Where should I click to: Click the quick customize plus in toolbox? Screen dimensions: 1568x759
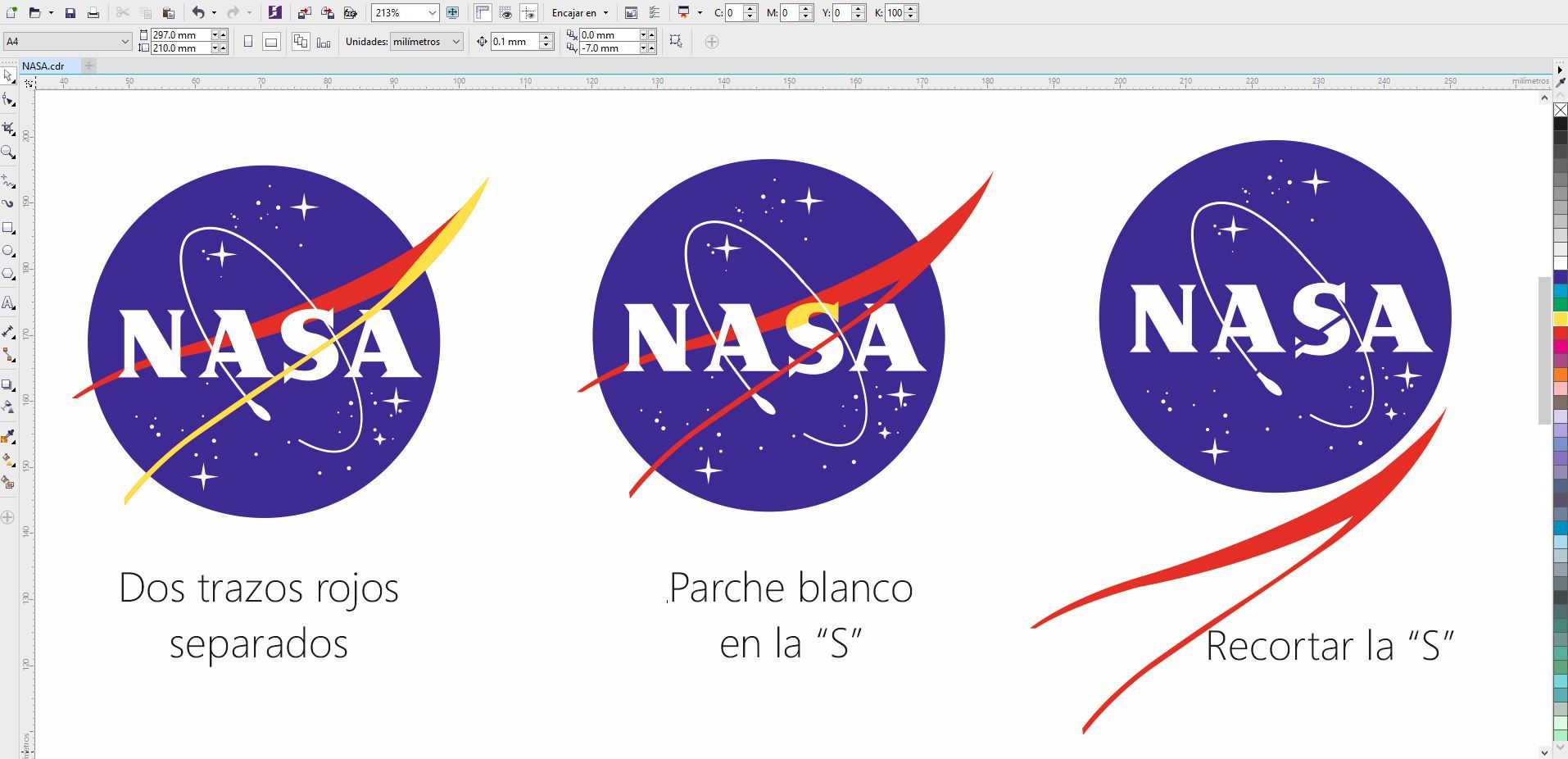coord(8,517)
